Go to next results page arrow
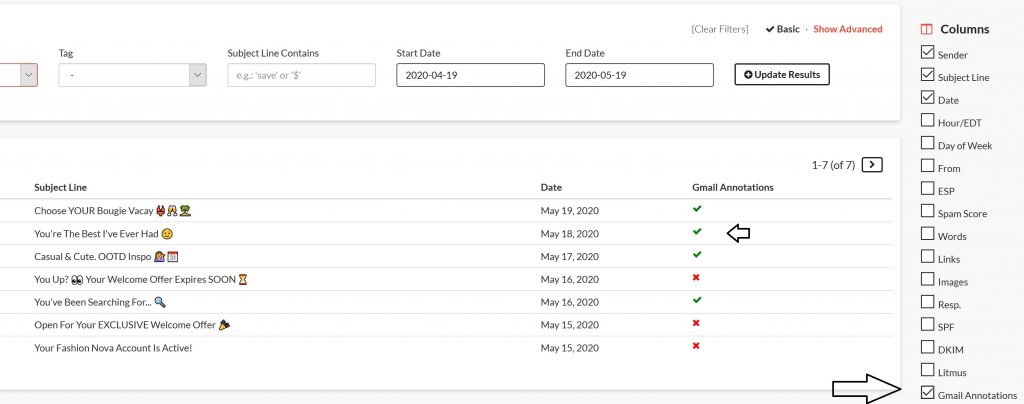1024x404 pixels. point(871,164)
